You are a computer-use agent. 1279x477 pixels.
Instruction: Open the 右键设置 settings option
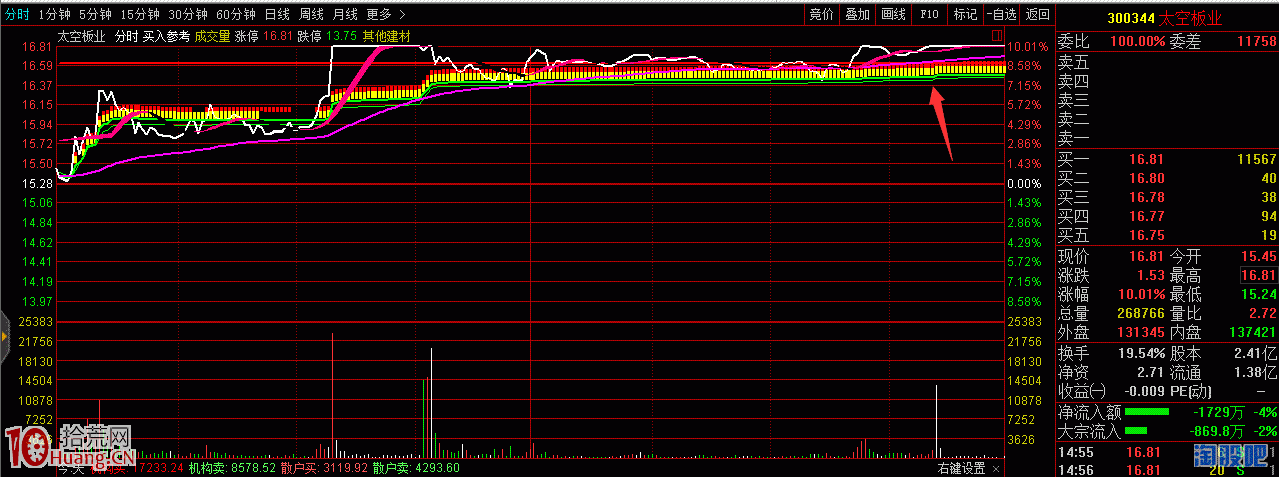click(x=961, y=468)
